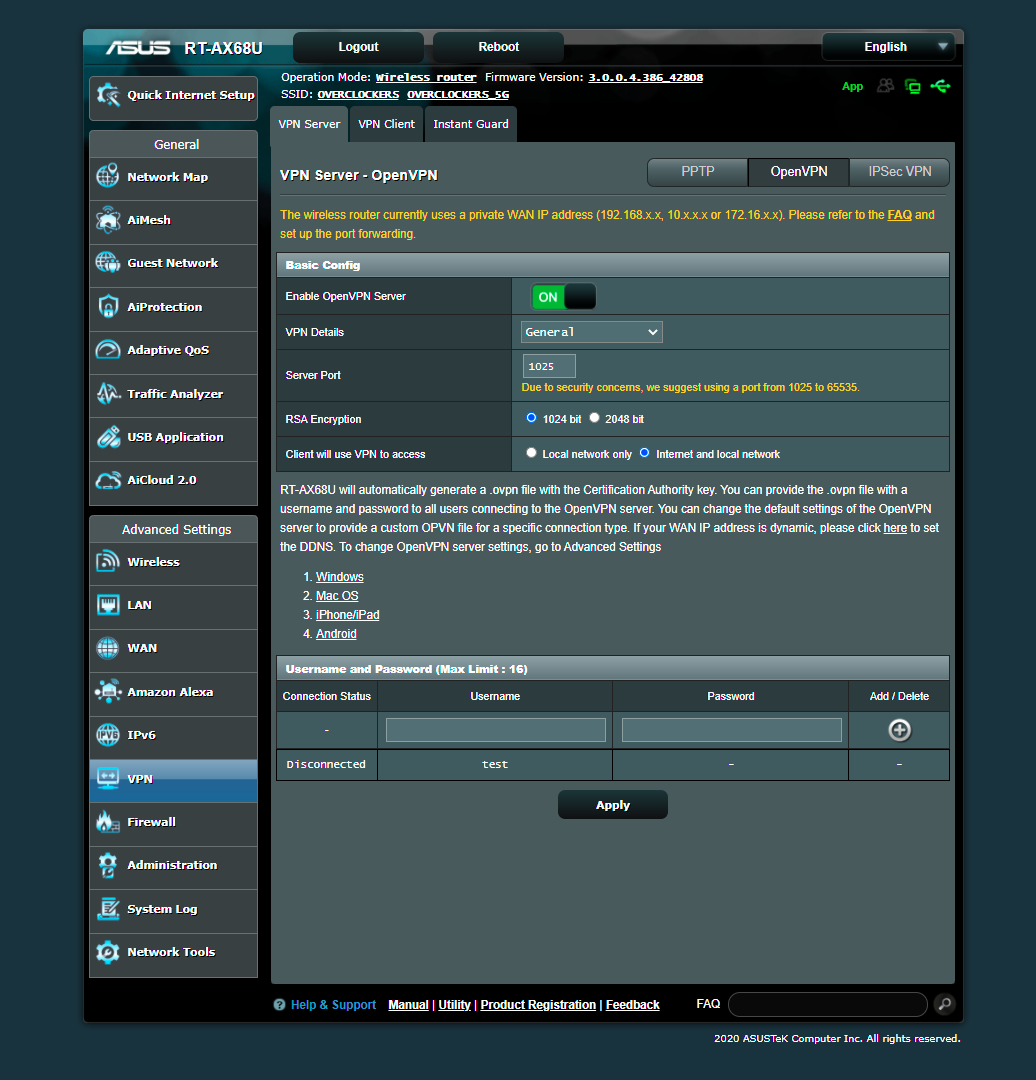Viewport: 1036px width, 1080px height.
Task: Select the 2048 bit RSA encryption option
Action: [x=594, y=417]
